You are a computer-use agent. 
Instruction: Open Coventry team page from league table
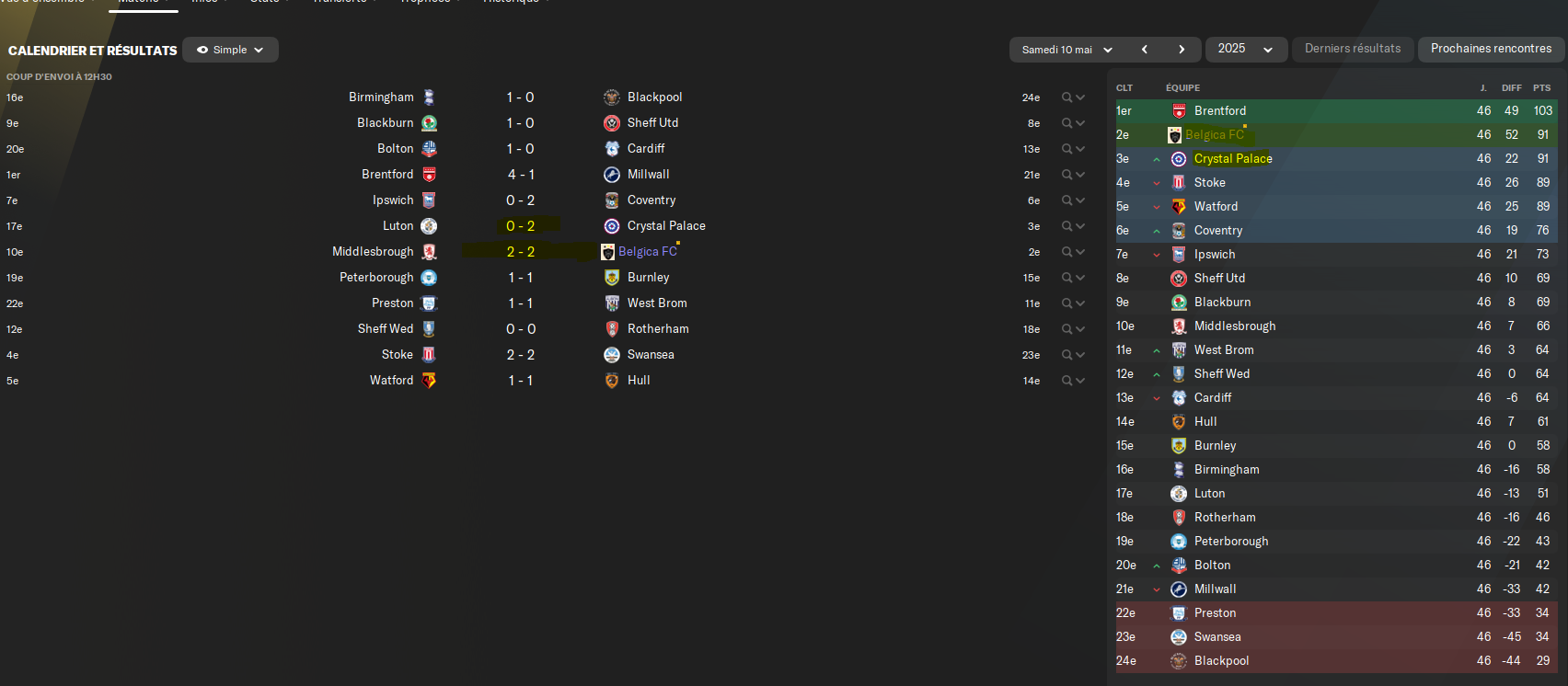click(x=1218, y=231)
